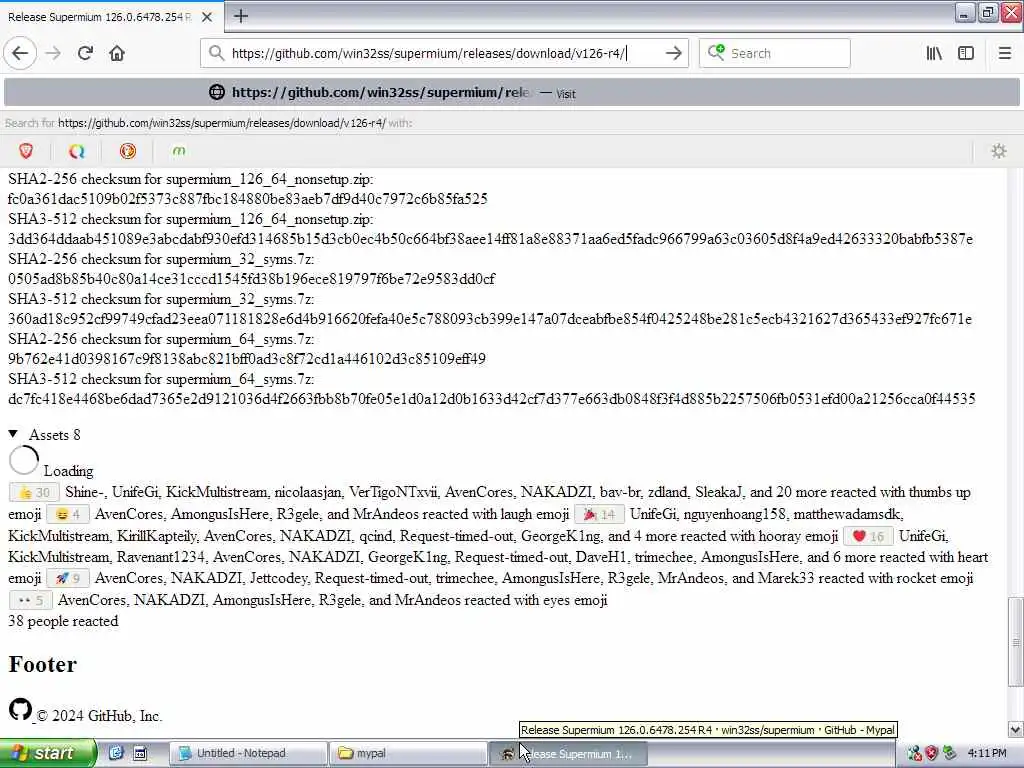Search with the green Mojeek engine icon

click(179, 152)
